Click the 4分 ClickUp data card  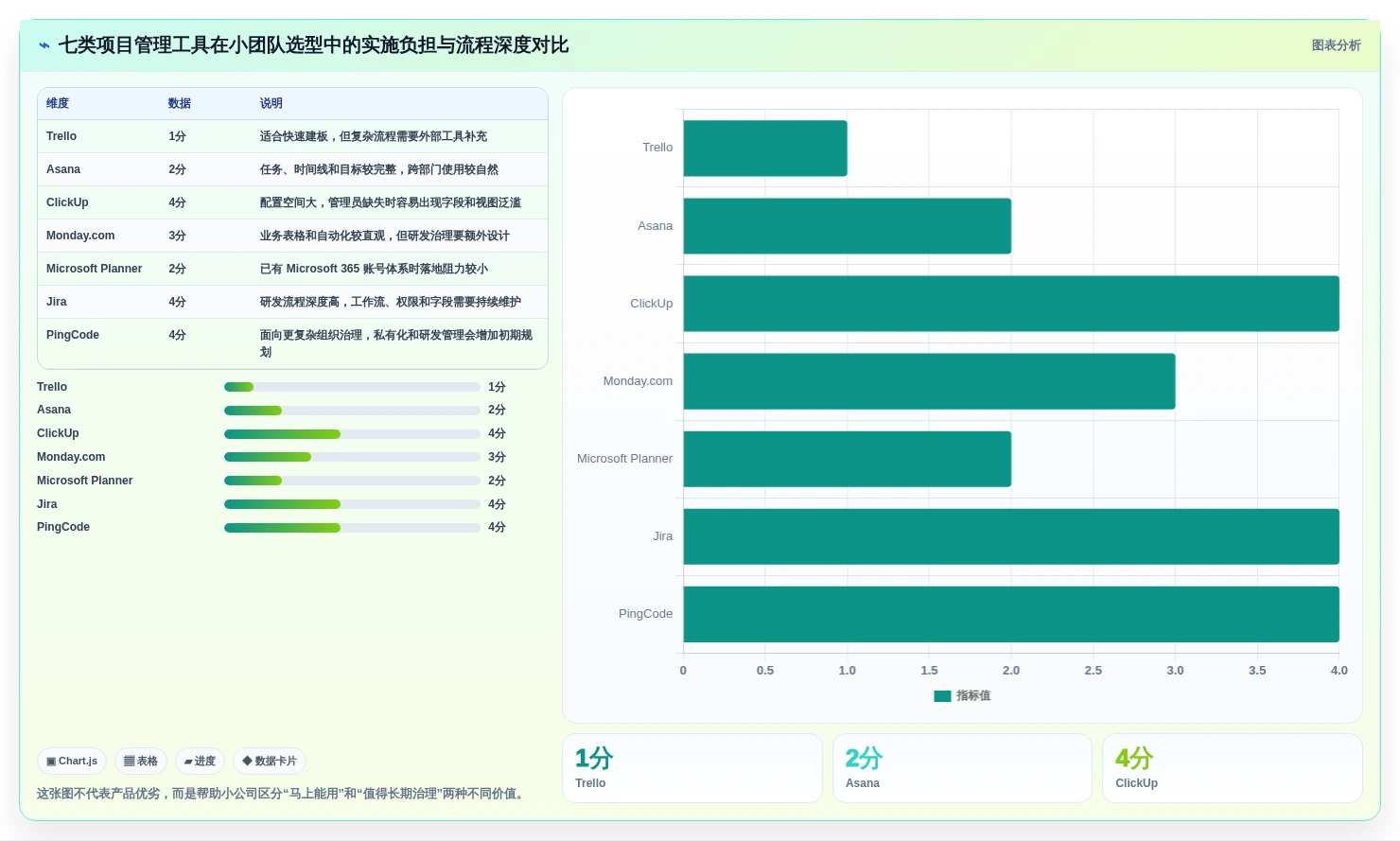click(x=1233, y=768)
